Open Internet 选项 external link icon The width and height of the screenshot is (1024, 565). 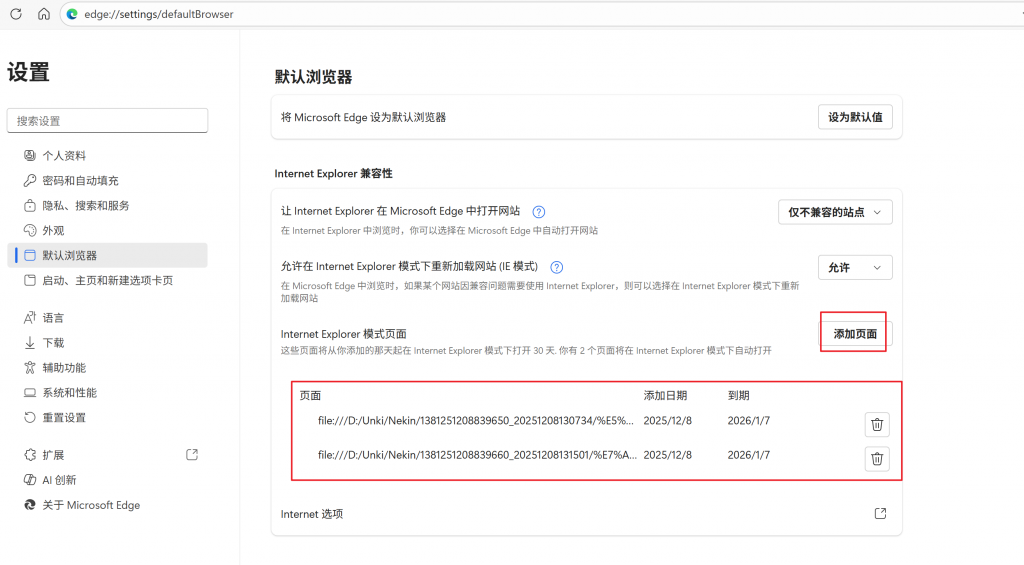(x=880, y=514)
